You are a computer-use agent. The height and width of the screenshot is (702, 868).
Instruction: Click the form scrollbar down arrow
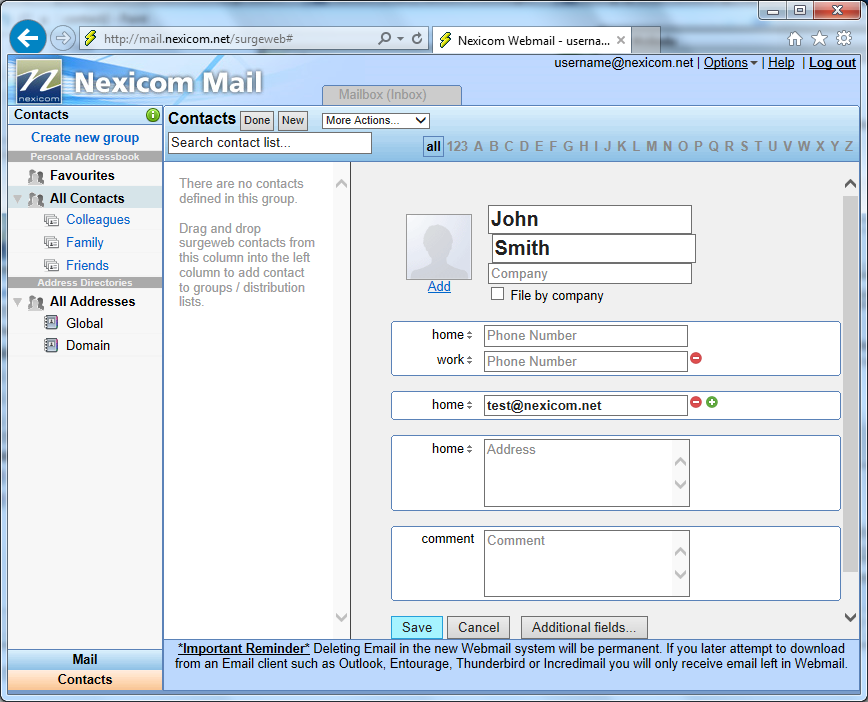pyautogui.click(x=850, y=617)
